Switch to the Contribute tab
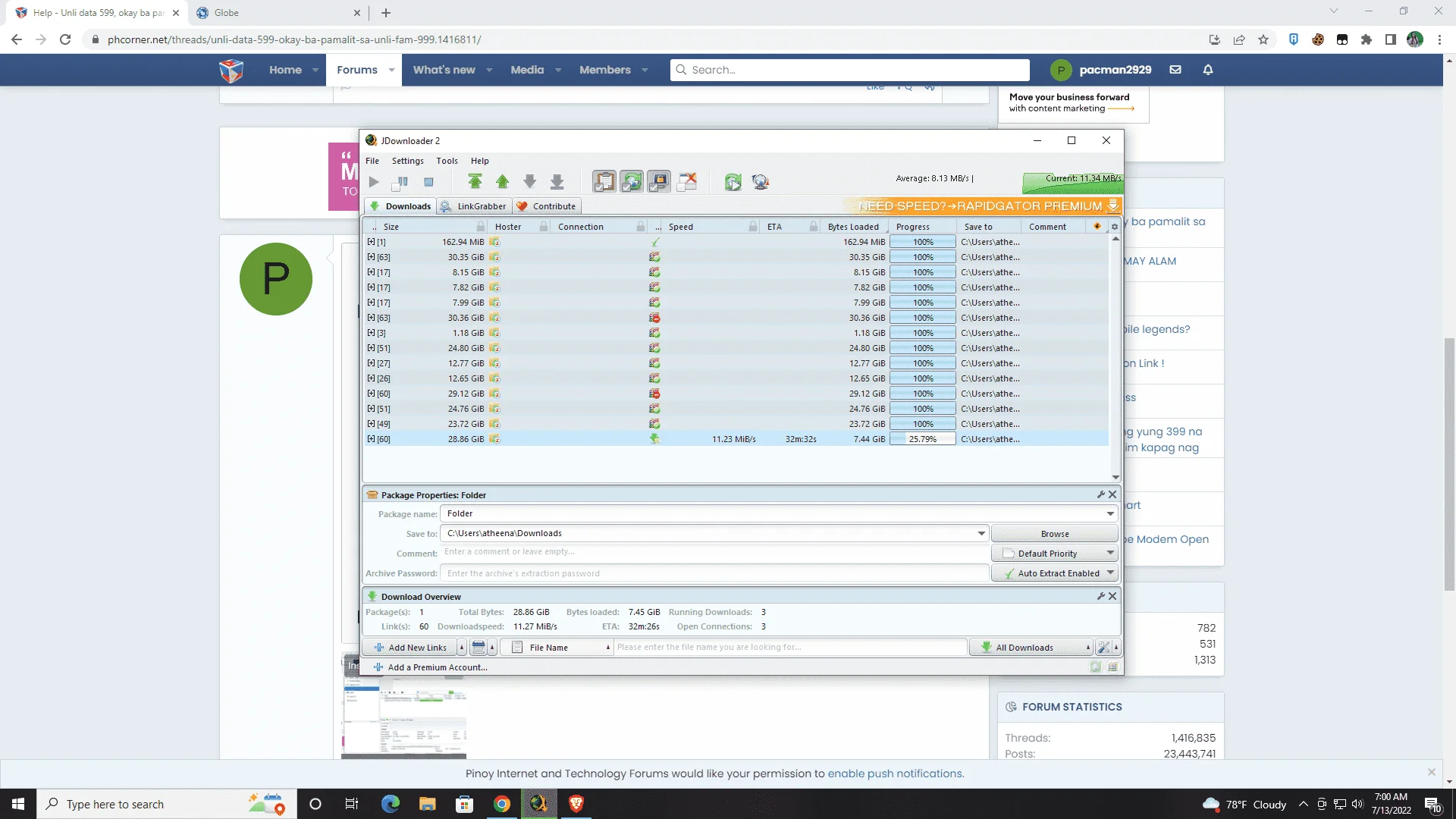Image resolution: width=1456 pixels, height=819 pixels. click(x=547, y=206)
